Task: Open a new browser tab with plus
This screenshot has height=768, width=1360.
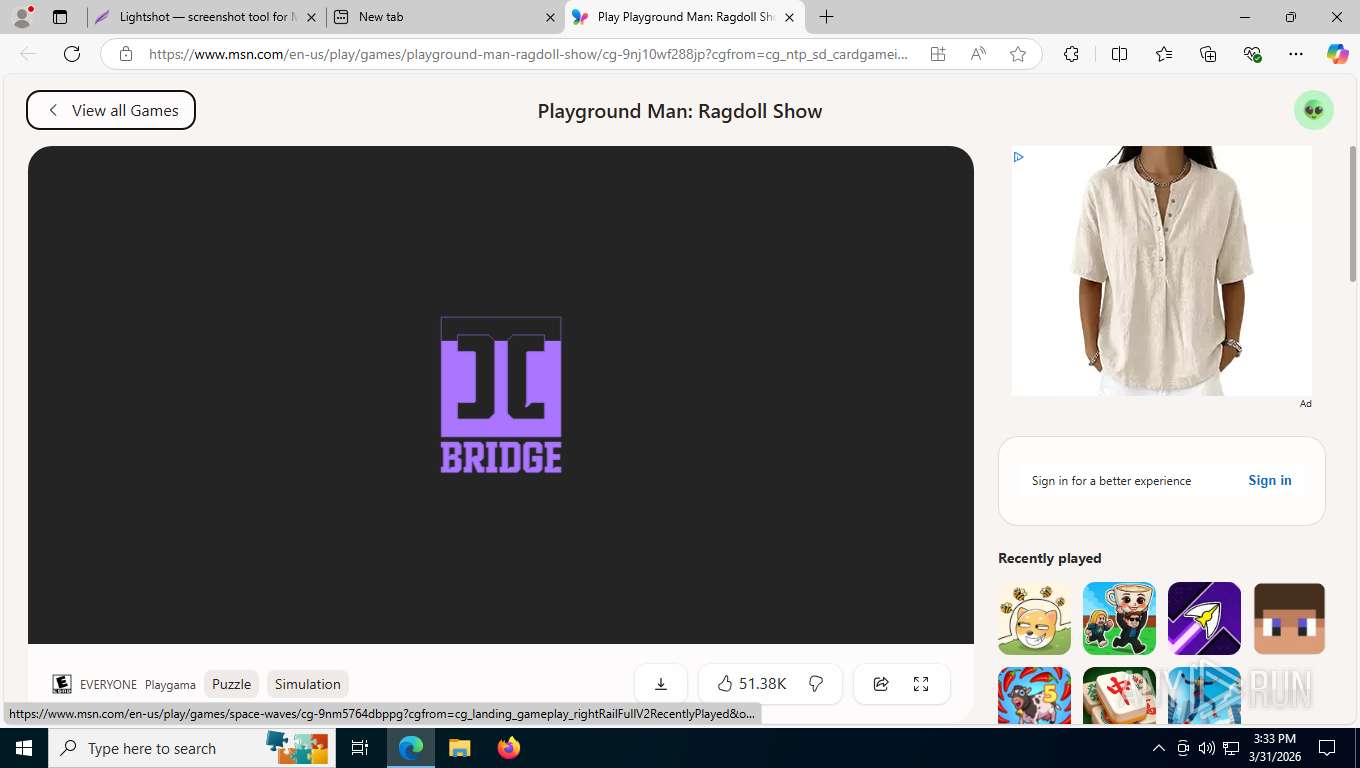Action: tap(827, 17)
